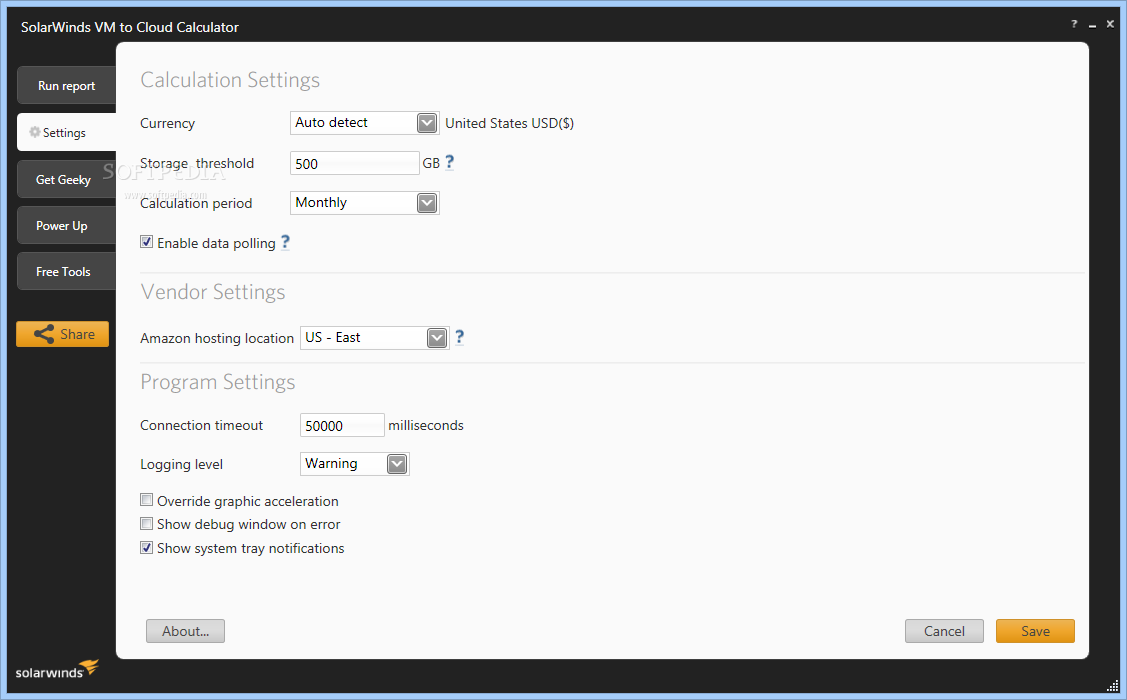Viewport: 1127px width, 700px height.
Task: Open the Get Geeky tab
Action: pos(66,179)
